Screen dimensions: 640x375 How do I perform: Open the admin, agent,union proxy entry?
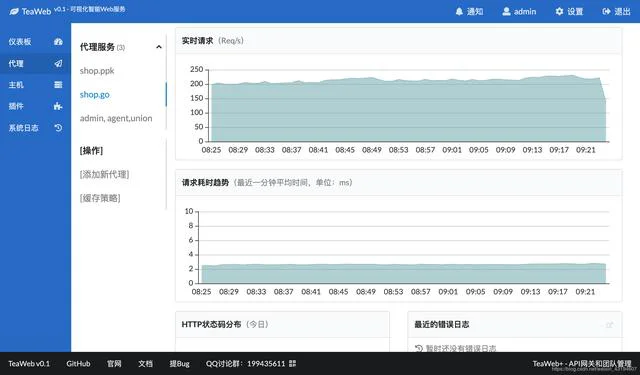tap(116, 118)
